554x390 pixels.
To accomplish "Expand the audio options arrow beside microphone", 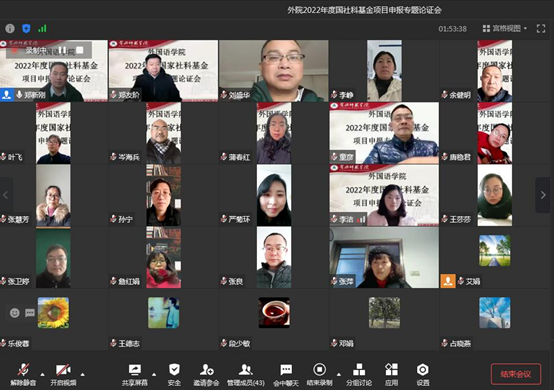I will pos(42,374).
